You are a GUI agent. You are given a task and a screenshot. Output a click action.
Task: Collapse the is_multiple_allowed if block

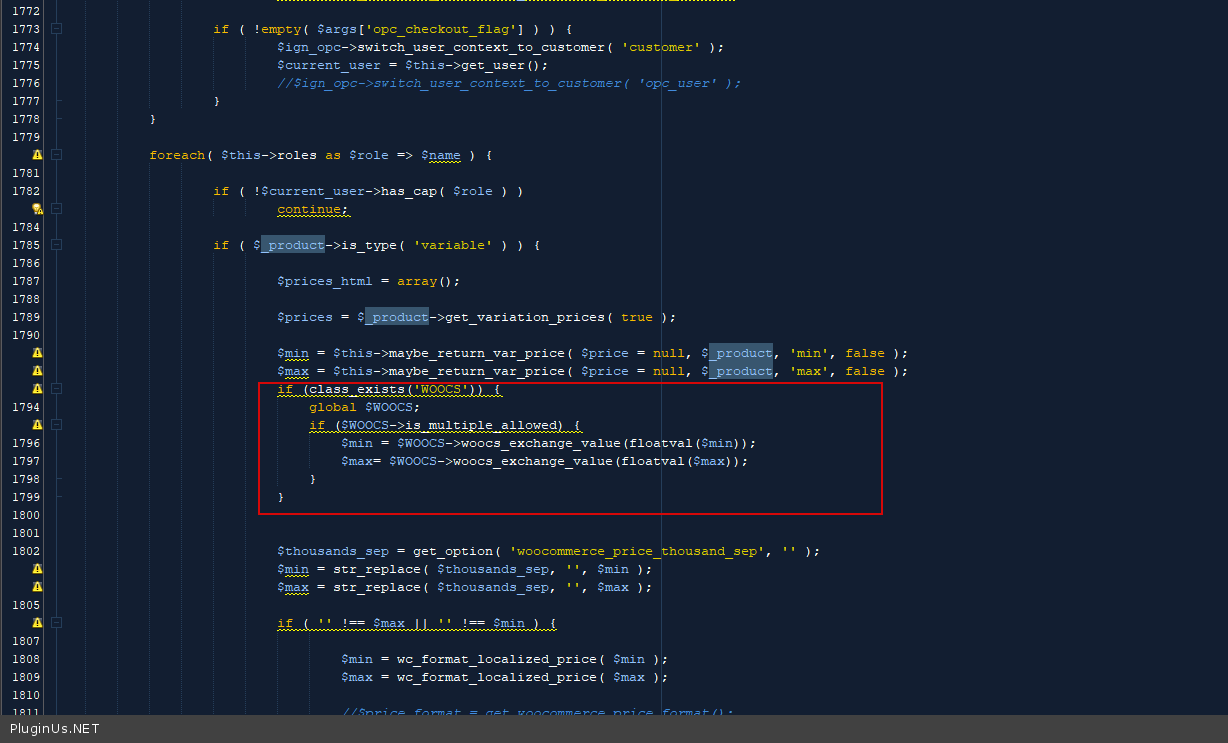pyautogui.click(x=56, y=425)
